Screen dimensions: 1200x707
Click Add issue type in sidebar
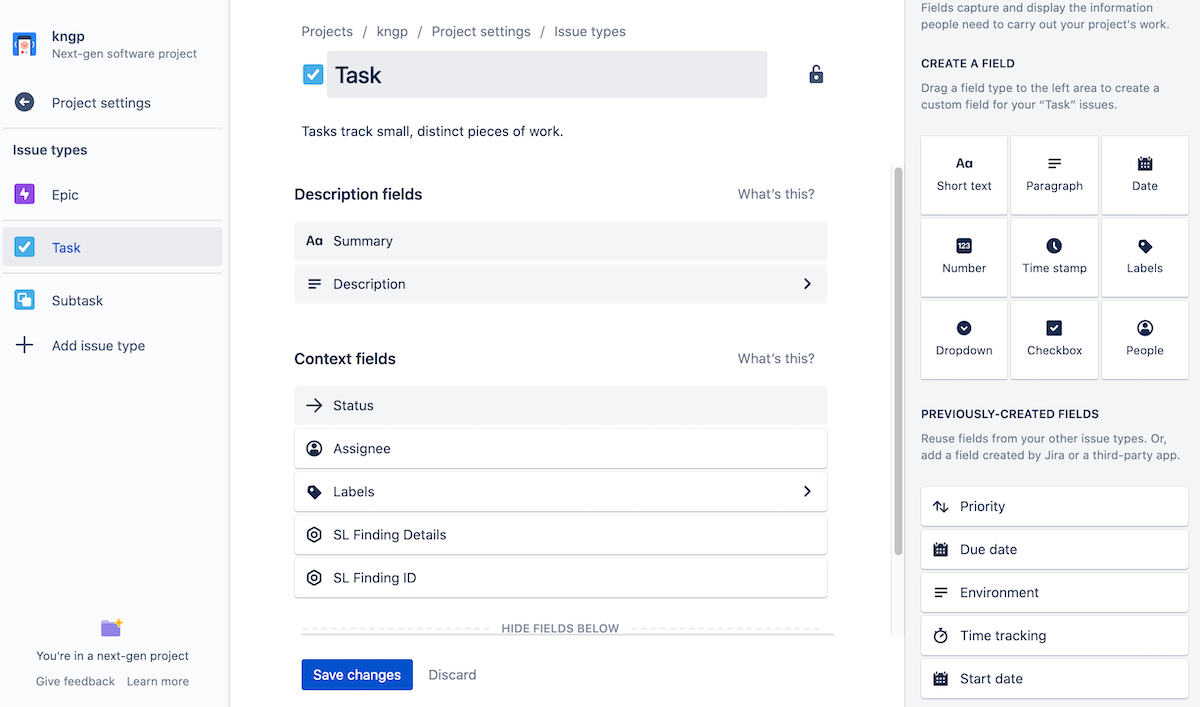pos(112,345)
